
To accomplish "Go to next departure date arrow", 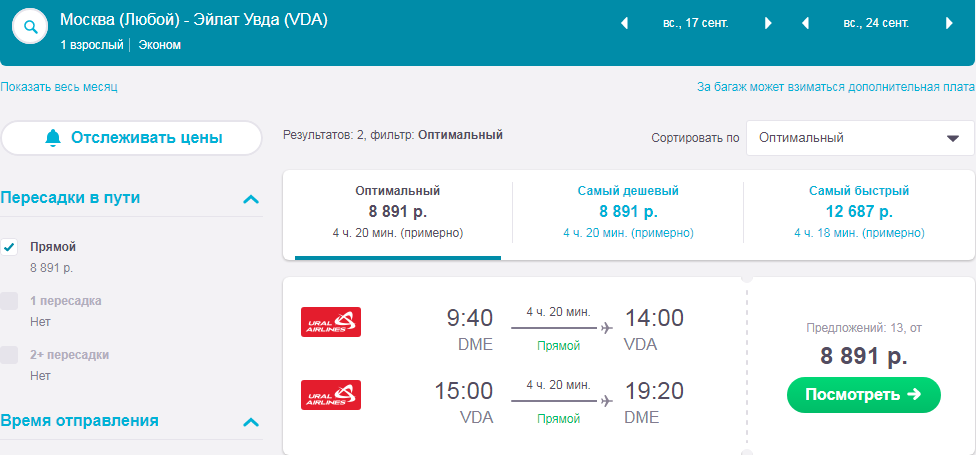I will (767, 24).
